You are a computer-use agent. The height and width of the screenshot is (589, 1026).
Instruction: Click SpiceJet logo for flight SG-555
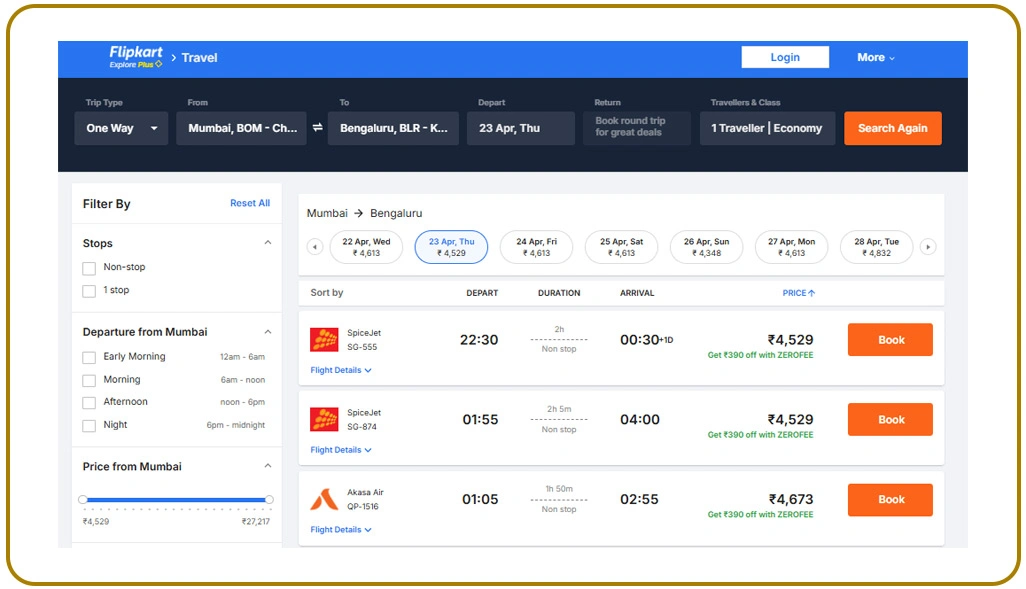click(324, 340)
